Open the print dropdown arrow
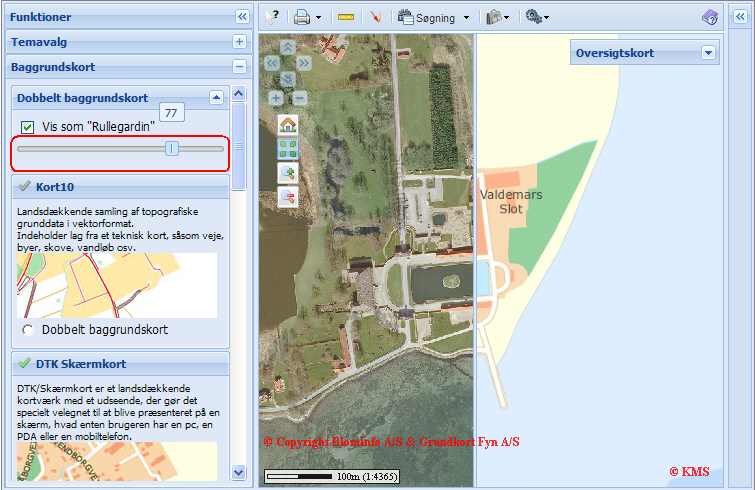Viewport: 755px width, 490px height. tap(318, 18)
